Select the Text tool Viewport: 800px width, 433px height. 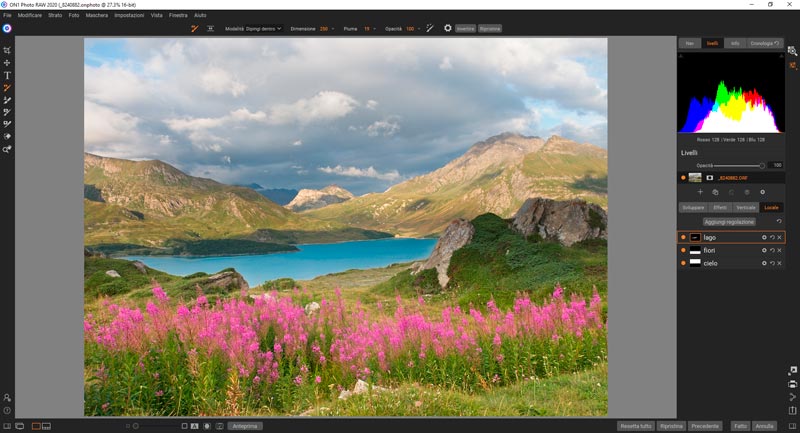[7, 75]
